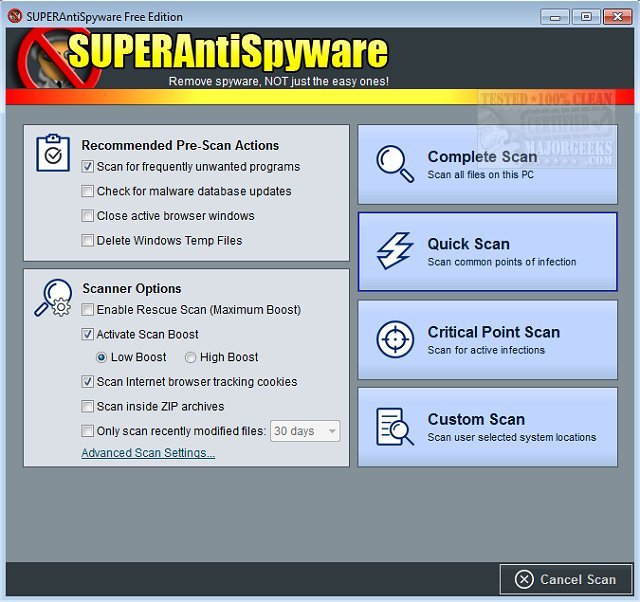This screenshot has height=602, width=640.
Task: Click the text Scan for active infections
Action: (486, 350)
